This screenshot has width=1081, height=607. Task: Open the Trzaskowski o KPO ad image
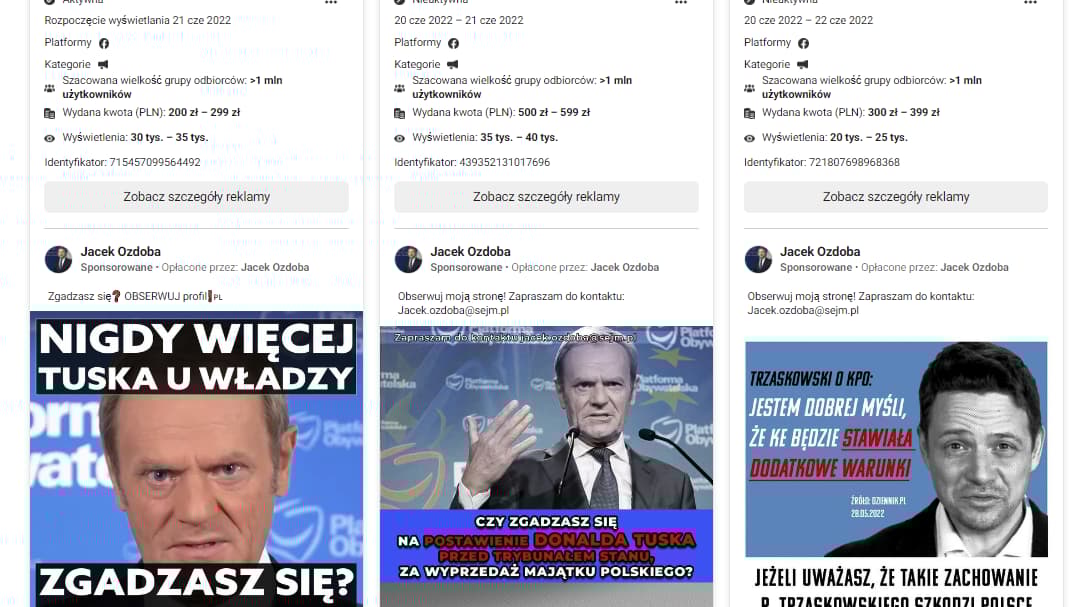pyautogui.click(x=896, y=449)
